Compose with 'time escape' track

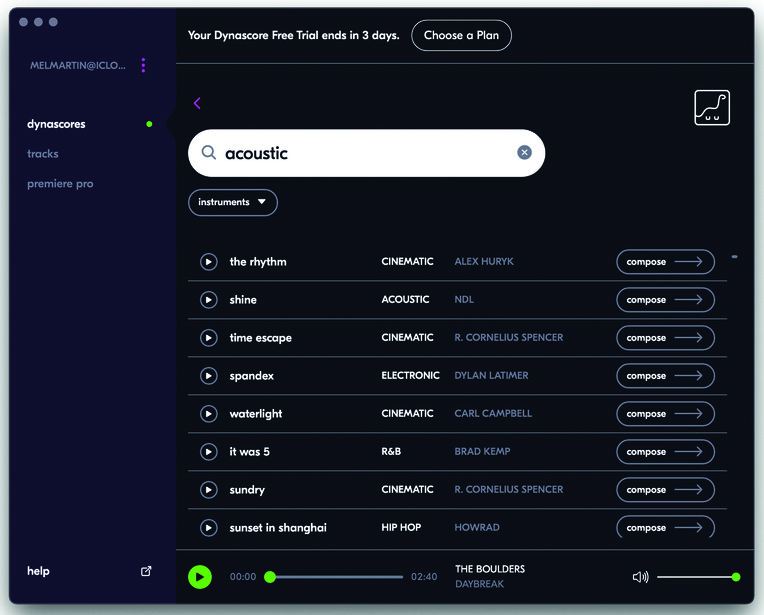coord(666,338)
